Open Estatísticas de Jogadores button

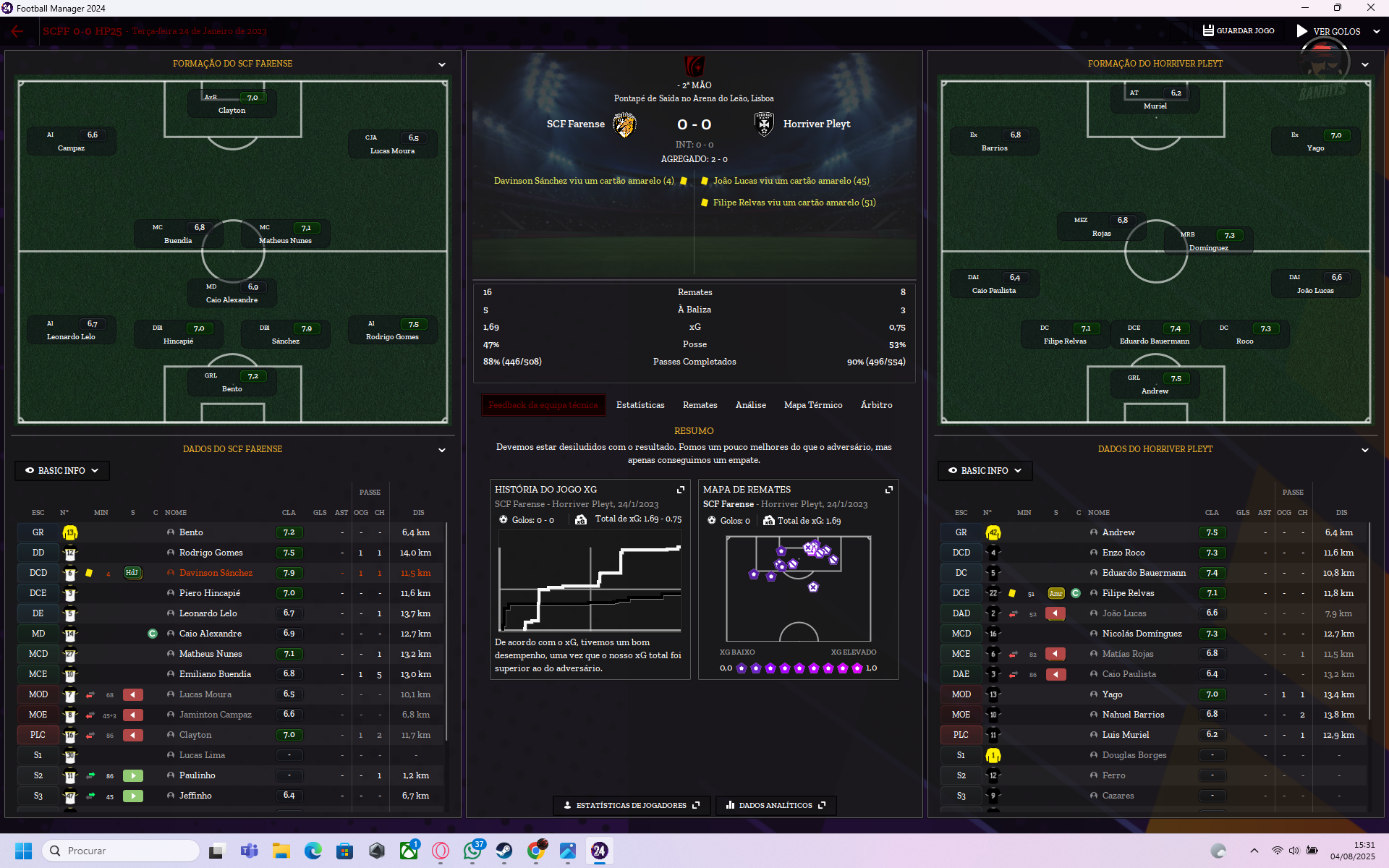tap(632, 805)
